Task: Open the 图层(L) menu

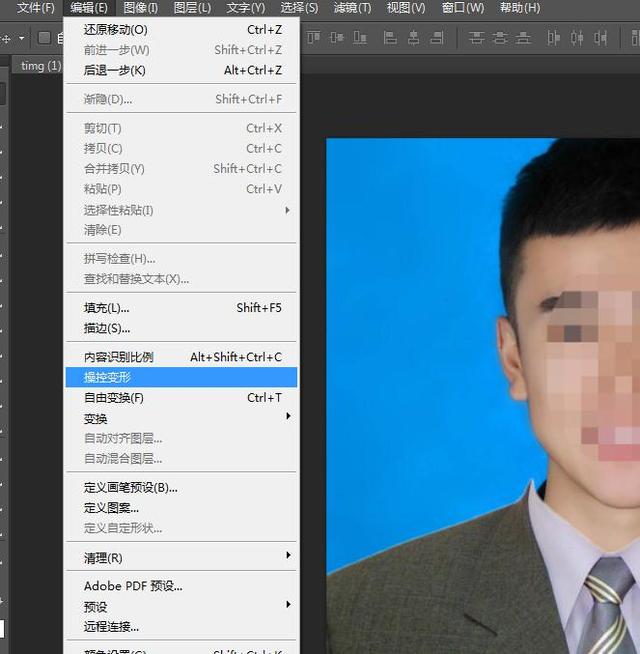Action: [192, 8]
